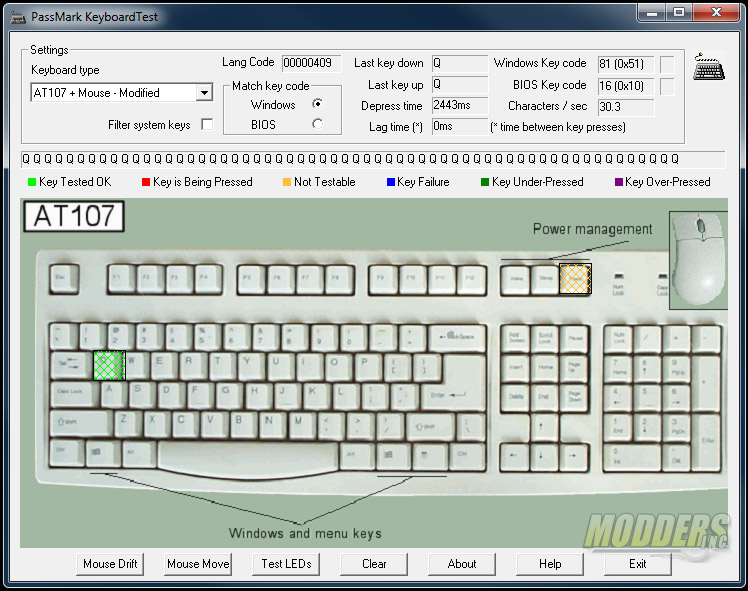Click the purple Key Over-Pressed swatch
The height and width of the screenshot is (591, 748).
click(x=619, y=182)
